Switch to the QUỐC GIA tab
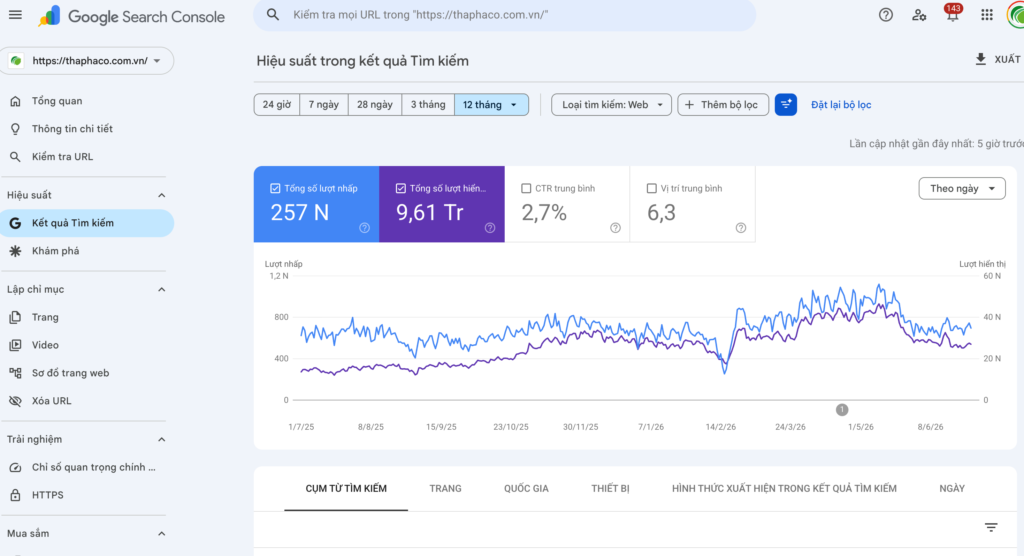This screenshot has width=1024, height=556. pos(526,489)
